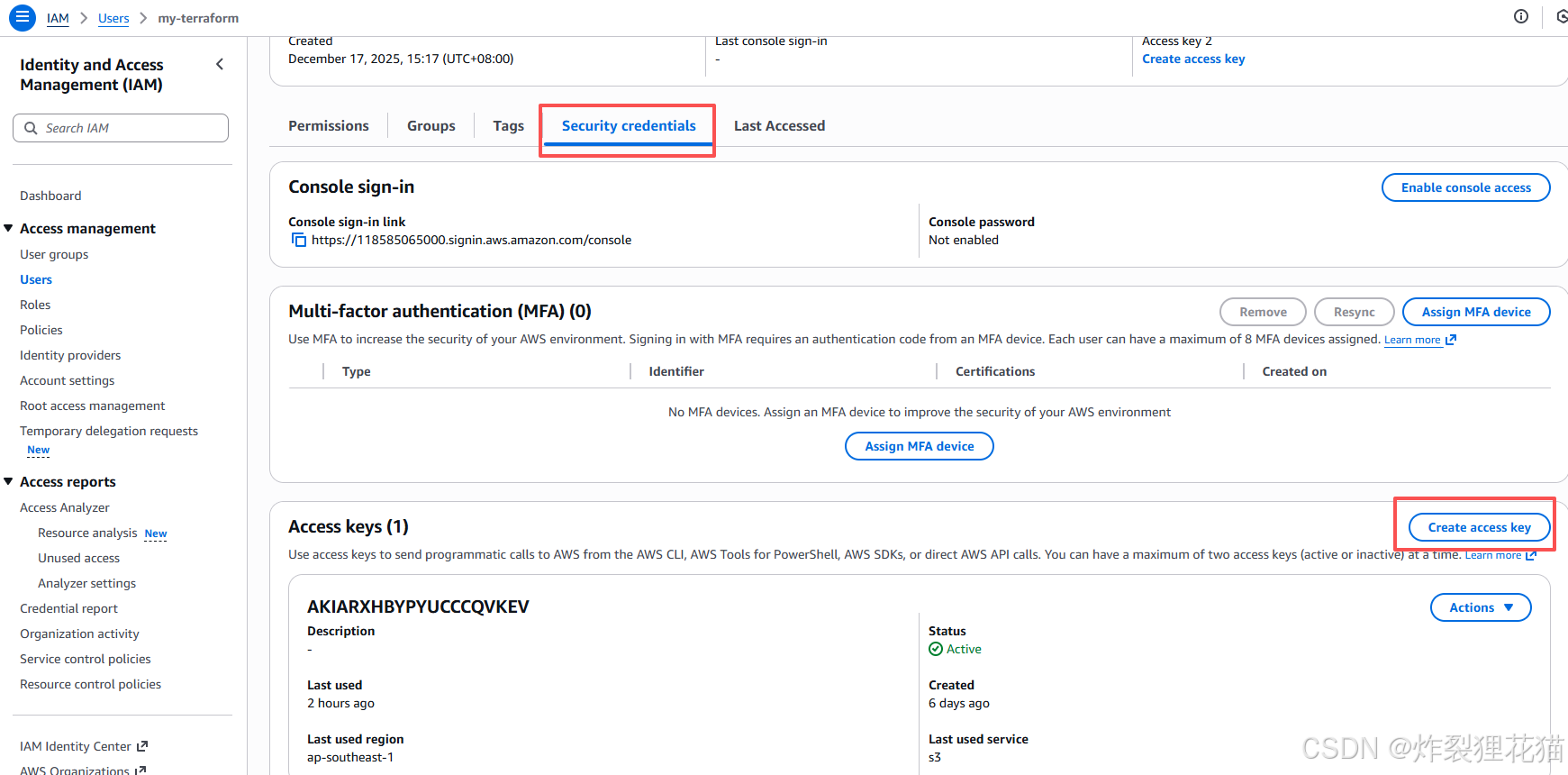Click Enable console access button

coord(1466,187)
